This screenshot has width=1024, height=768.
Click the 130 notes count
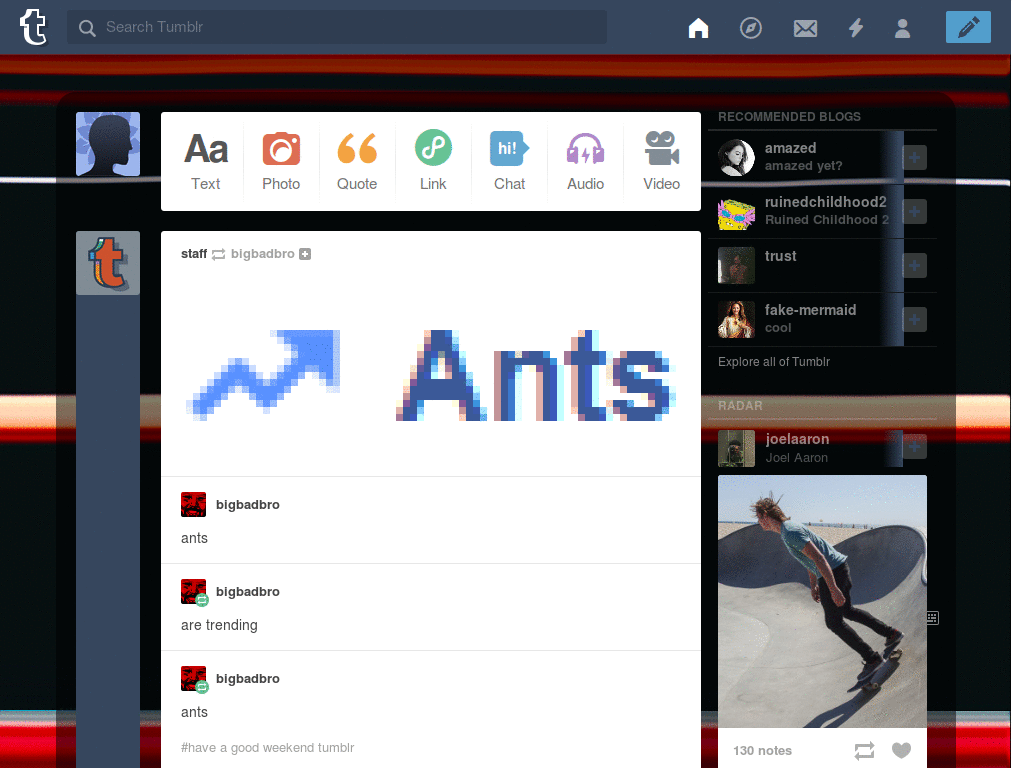pyautogui.click(x=762, y=751)
